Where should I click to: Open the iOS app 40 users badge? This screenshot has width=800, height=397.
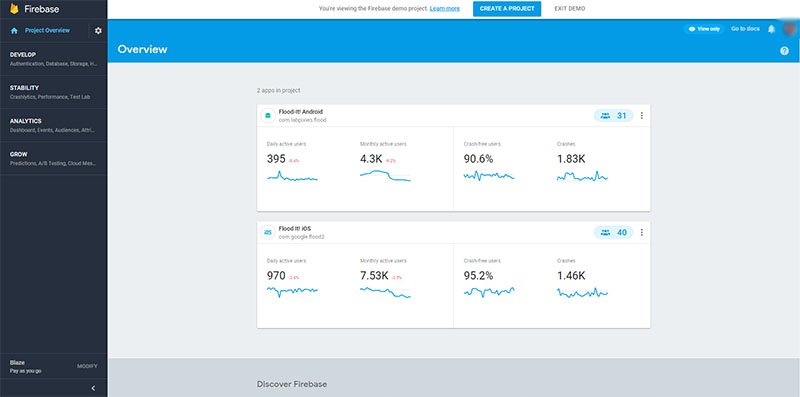pos(614,233)
